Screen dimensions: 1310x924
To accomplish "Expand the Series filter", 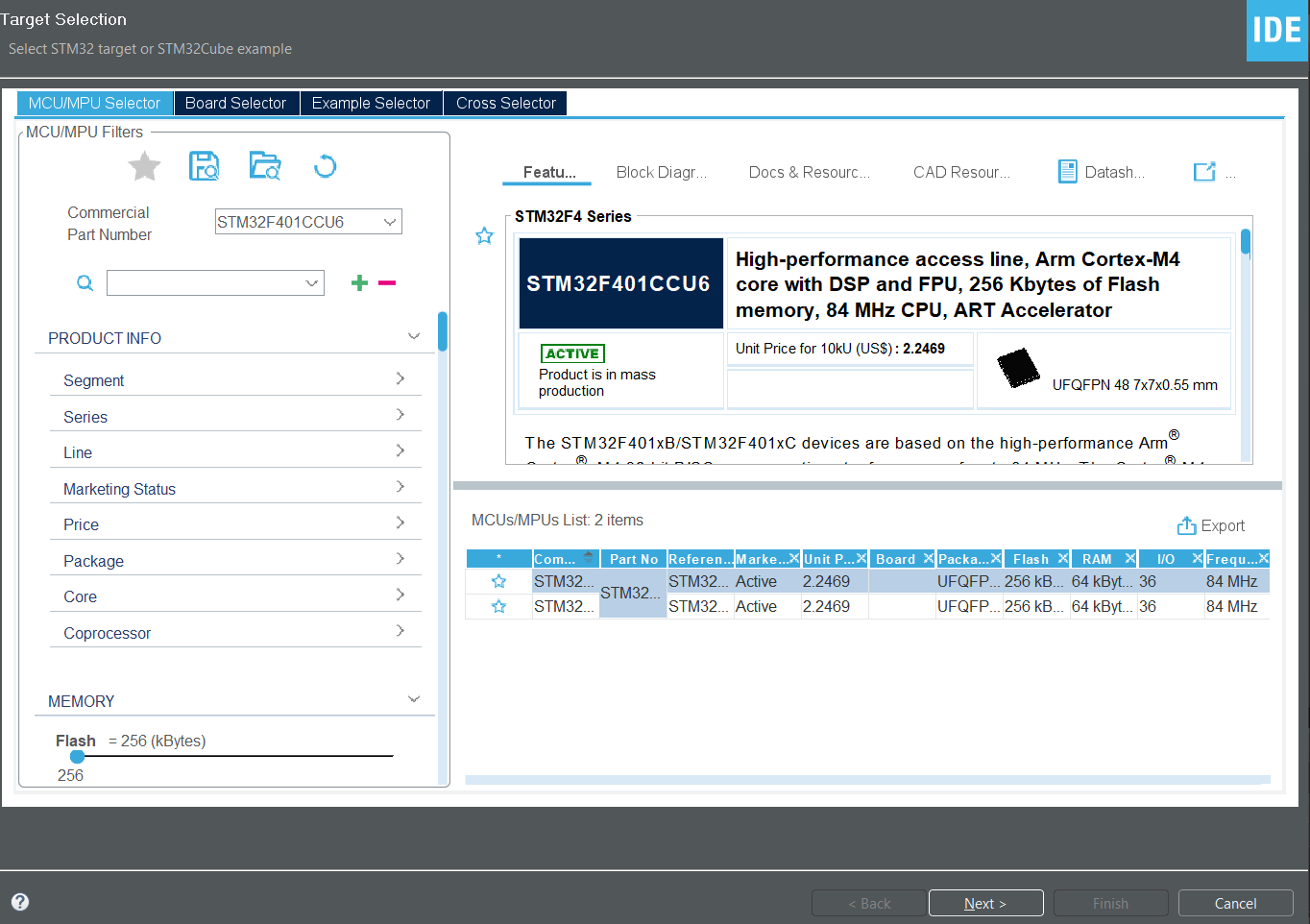I will [x=400, y=415].
